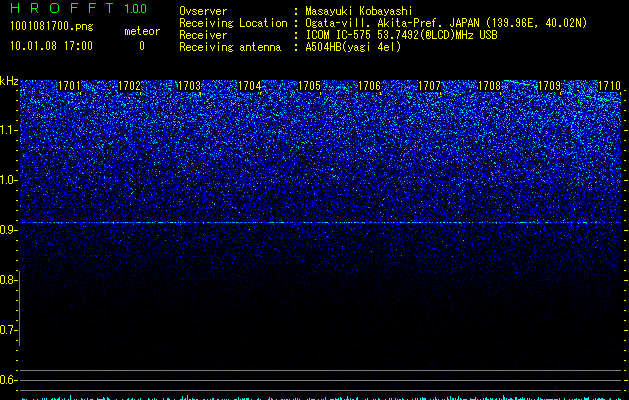The height and width of the screenshot is (400, 629).
Task: Click the 1705 time marker
Action: pyautogui.click(x=309, y=86)
